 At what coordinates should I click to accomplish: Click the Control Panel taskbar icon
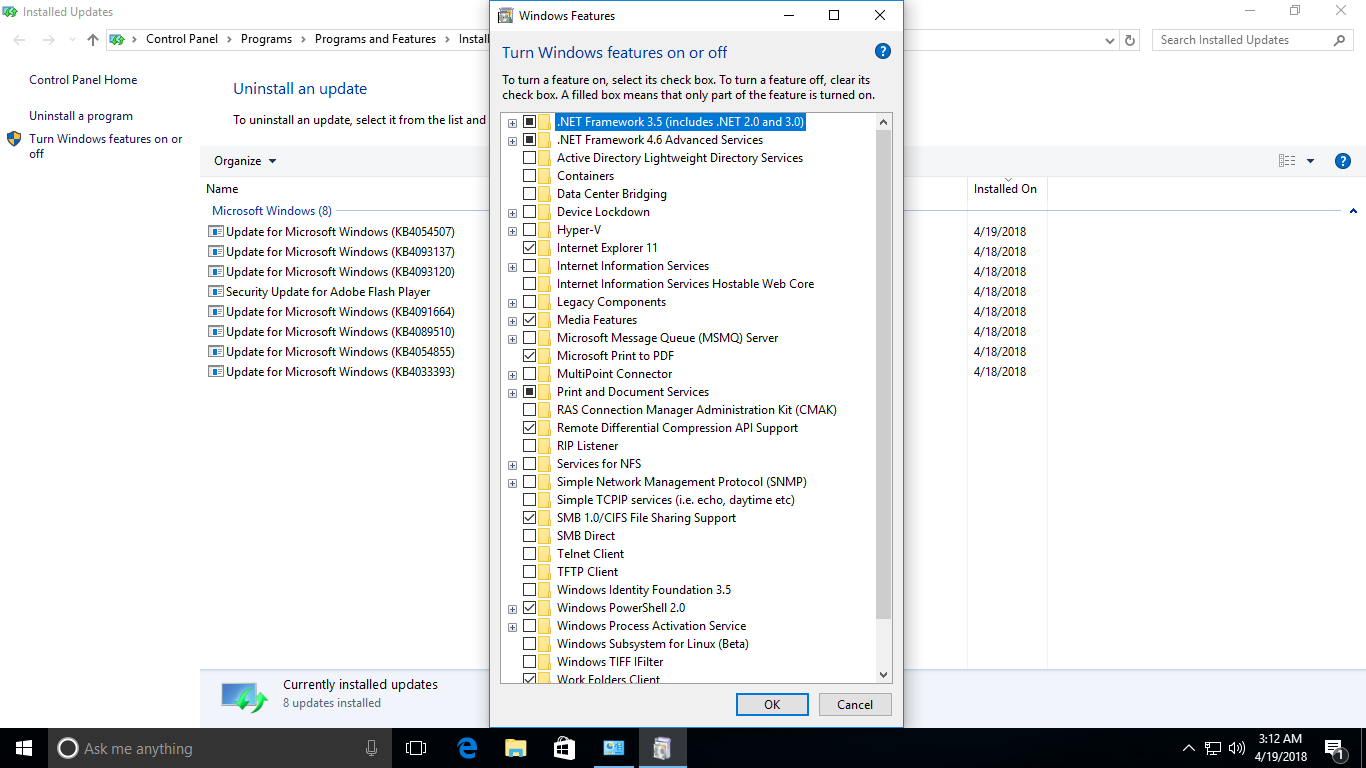pyautogui.click(x=613, y=748)
